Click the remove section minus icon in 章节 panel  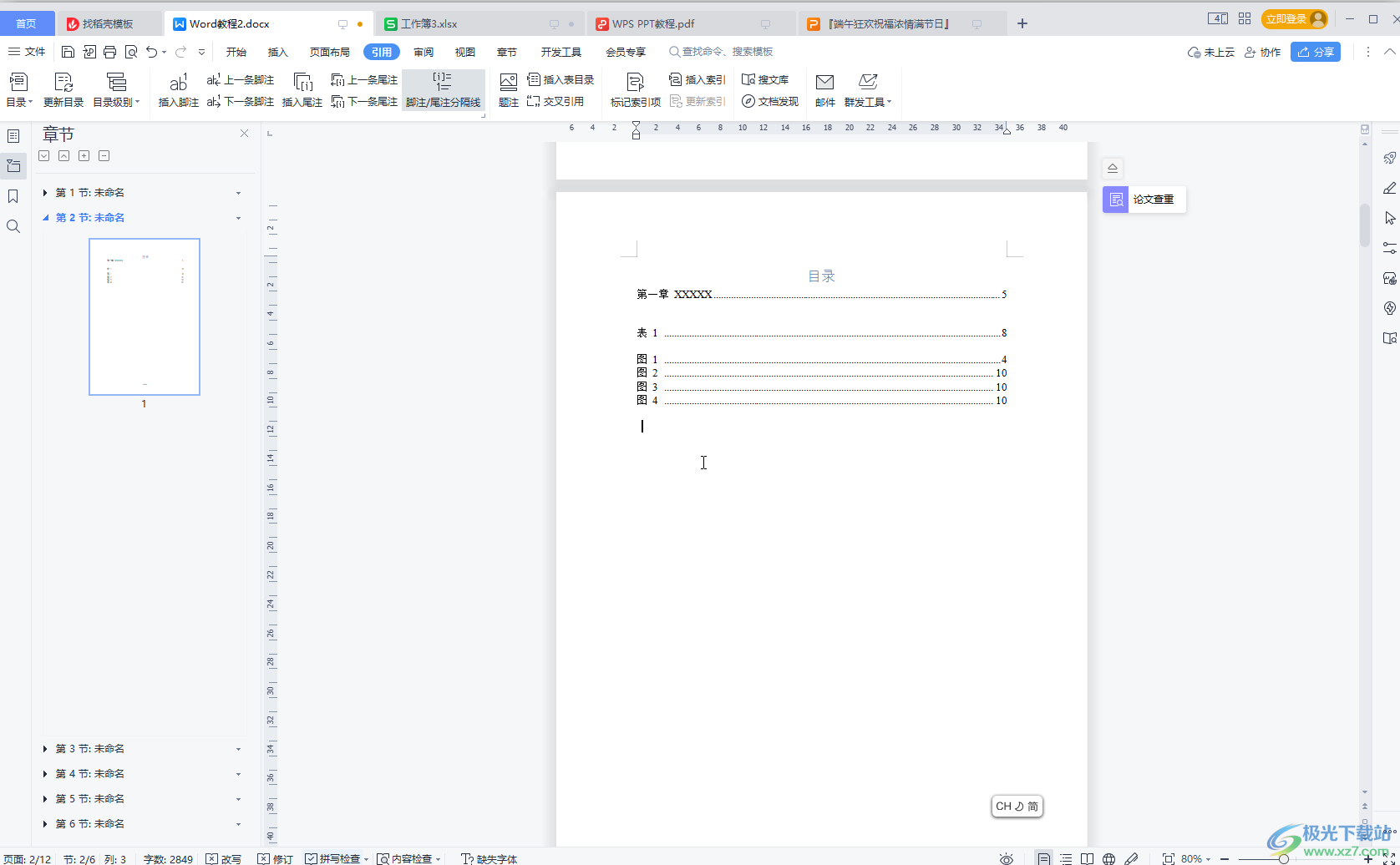click(x=104, y=156)
